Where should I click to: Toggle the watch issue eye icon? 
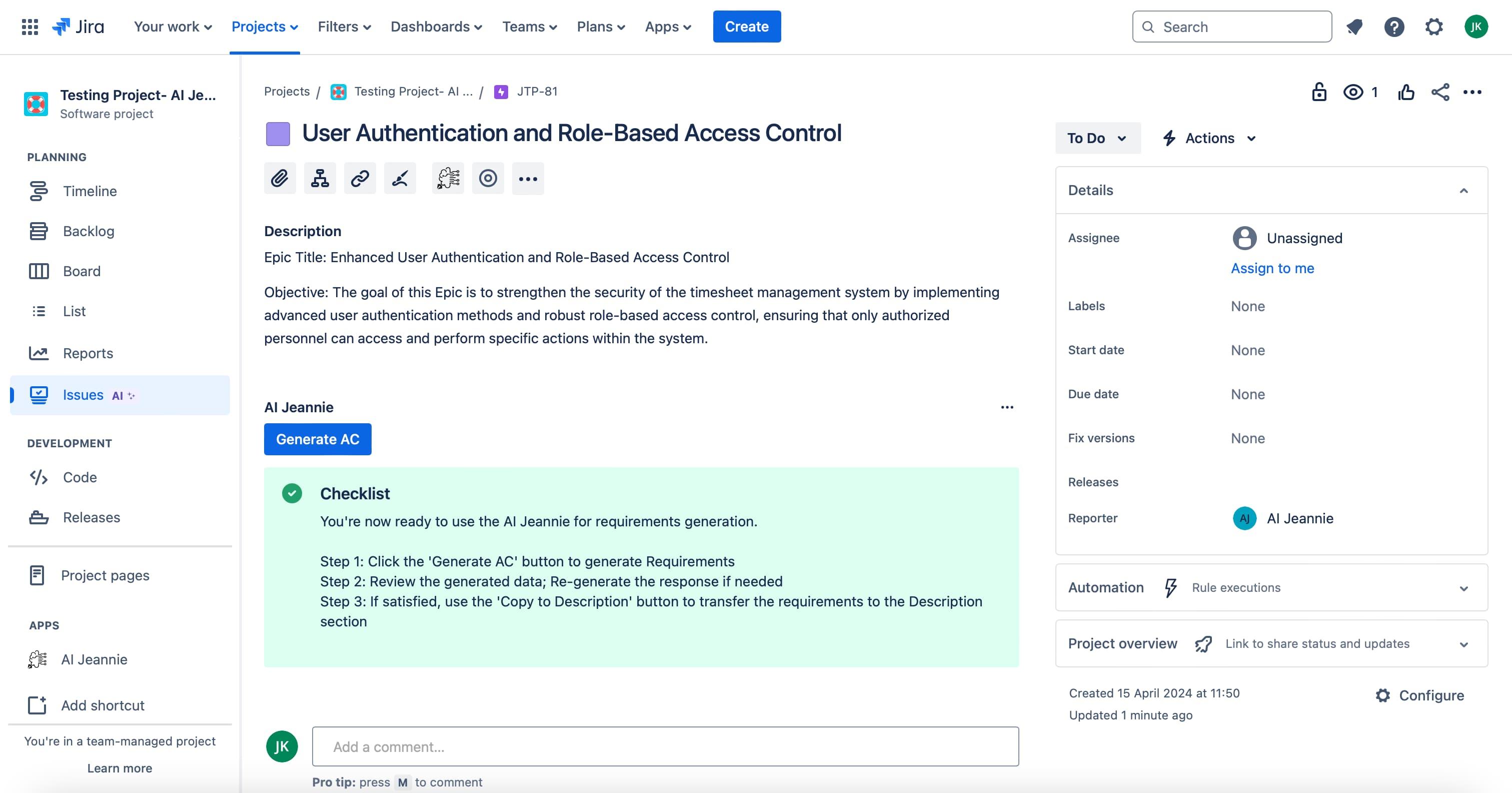pos(1353,92)
